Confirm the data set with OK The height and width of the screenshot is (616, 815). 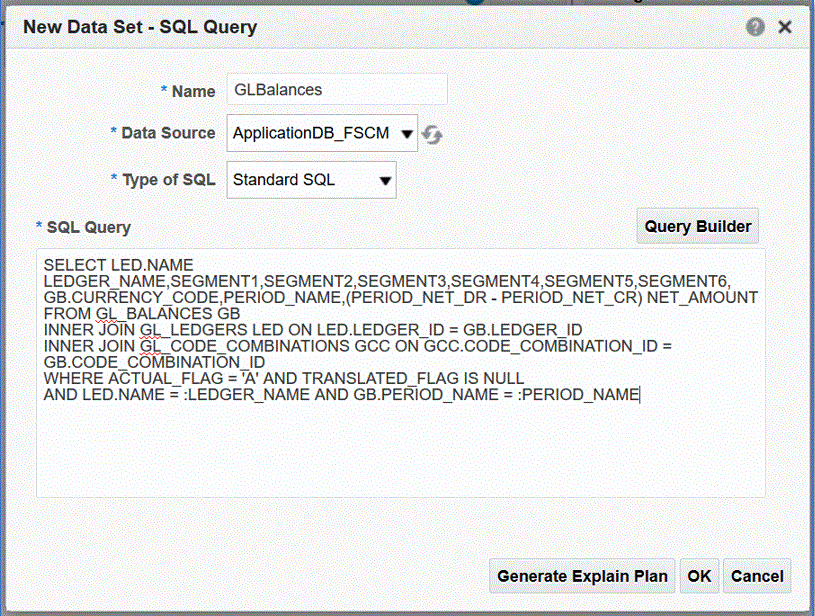pos(699,576)
